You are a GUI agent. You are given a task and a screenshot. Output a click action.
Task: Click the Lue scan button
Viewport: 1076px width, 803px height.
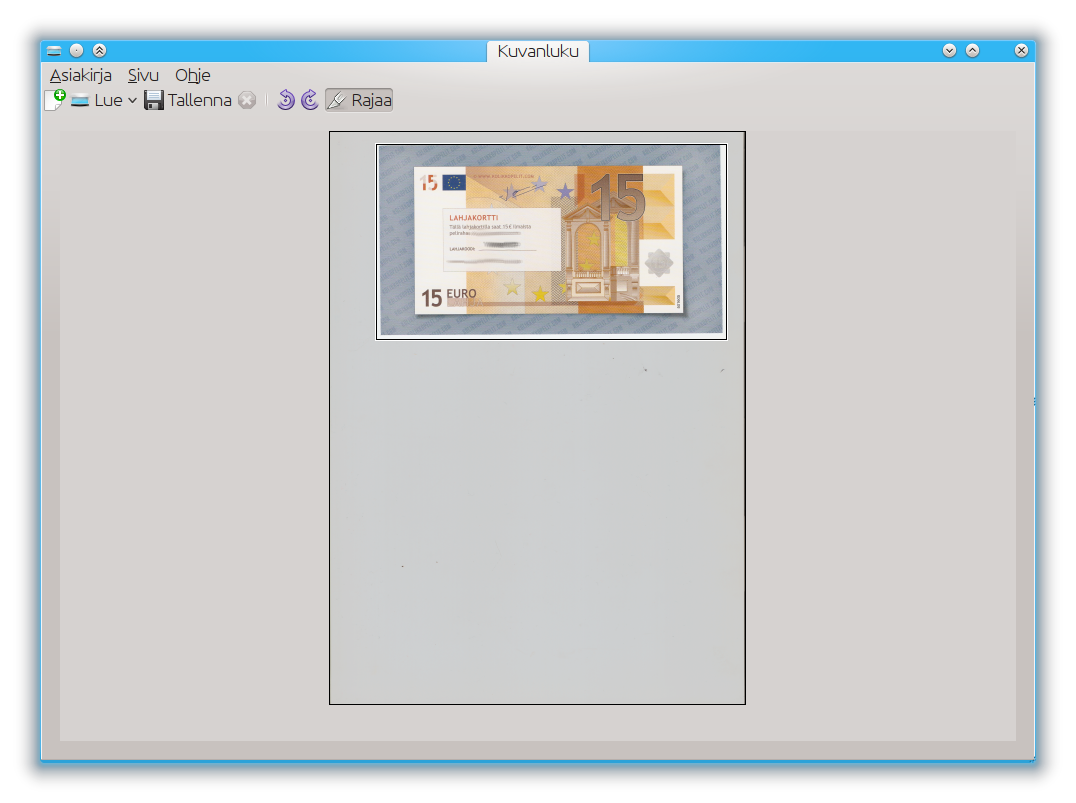97,100
